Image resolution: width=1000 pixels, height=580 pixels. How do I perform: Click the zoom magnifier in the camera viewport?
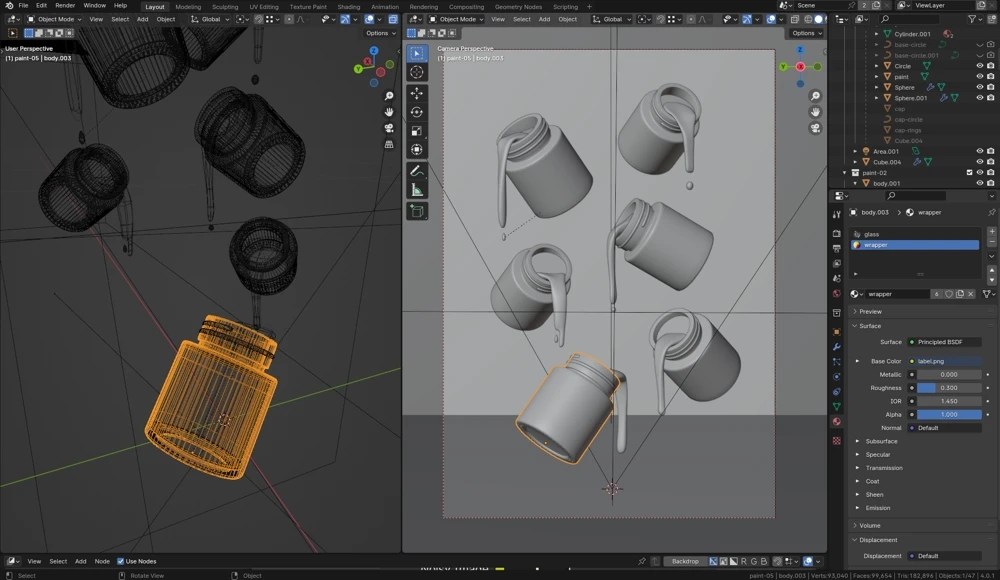point(815,96)
